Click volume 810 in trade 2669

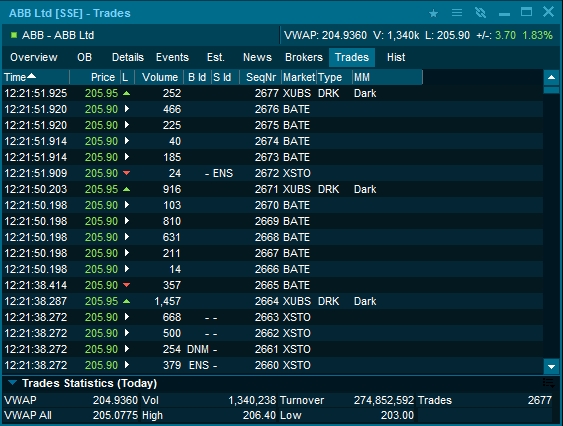pos(172,221)
